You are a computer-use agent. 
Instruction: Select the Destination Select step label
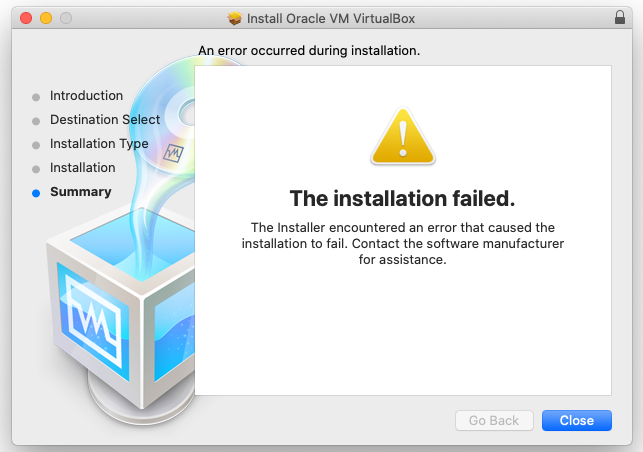tap(104, 120)
